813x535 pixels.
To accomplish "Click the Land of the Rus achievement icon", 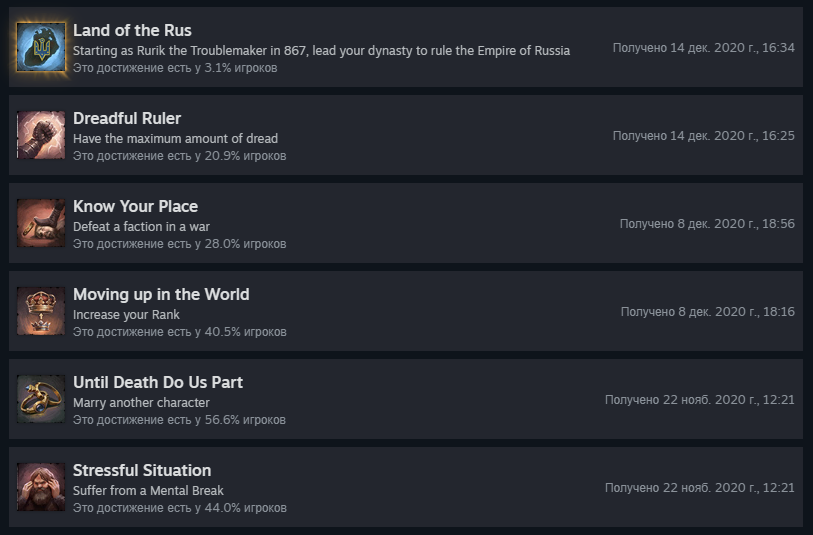I will pos(41,48).
